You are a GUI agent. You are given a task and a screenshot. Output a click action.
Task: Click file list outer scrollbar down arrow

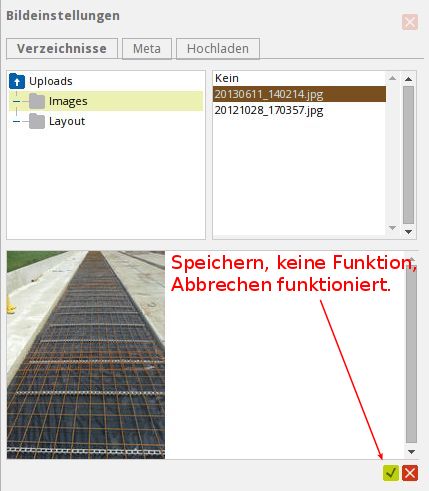tap(408, 232)
